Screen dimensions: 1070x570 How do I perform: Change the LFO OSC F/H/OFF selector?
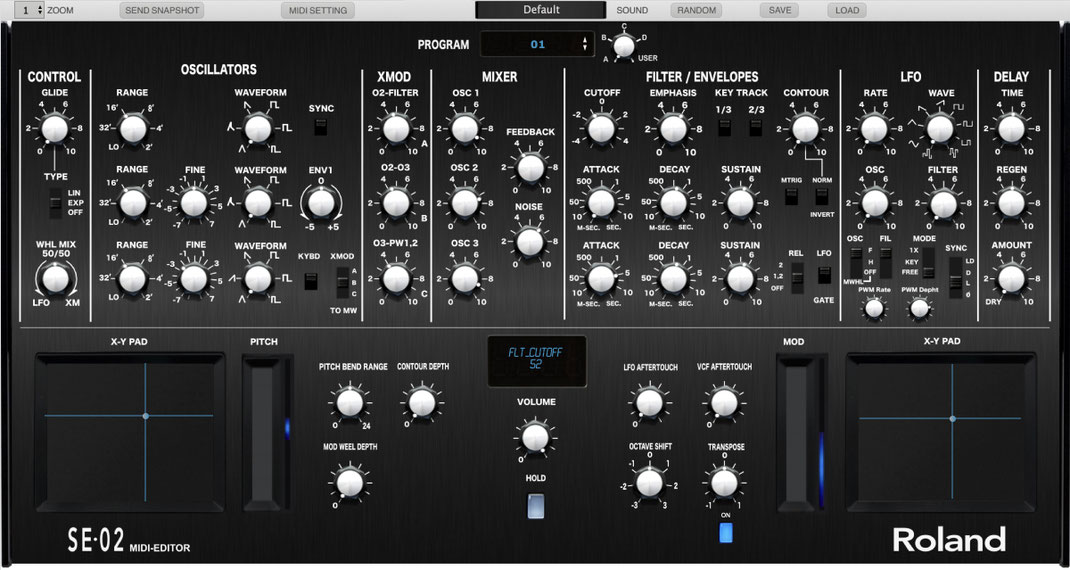[856, 262]
